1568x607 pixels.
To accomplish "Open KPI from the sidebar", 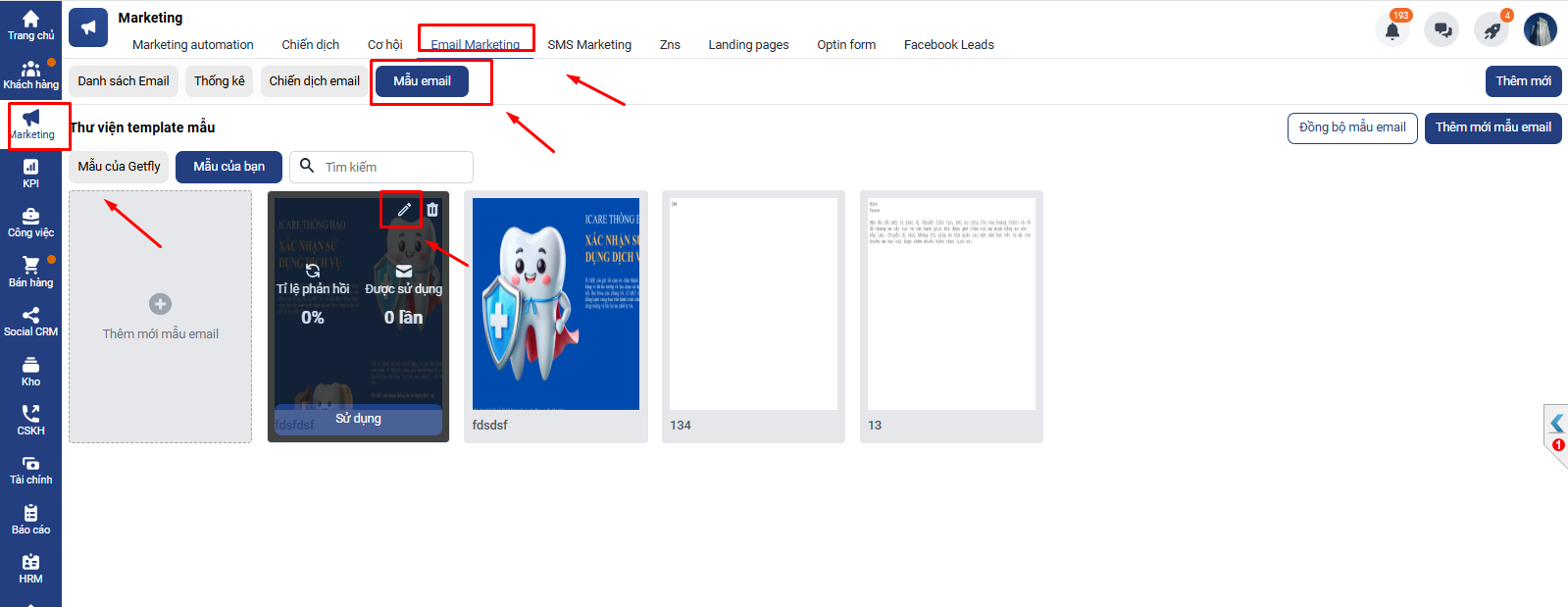I will (x=30, y=174).
